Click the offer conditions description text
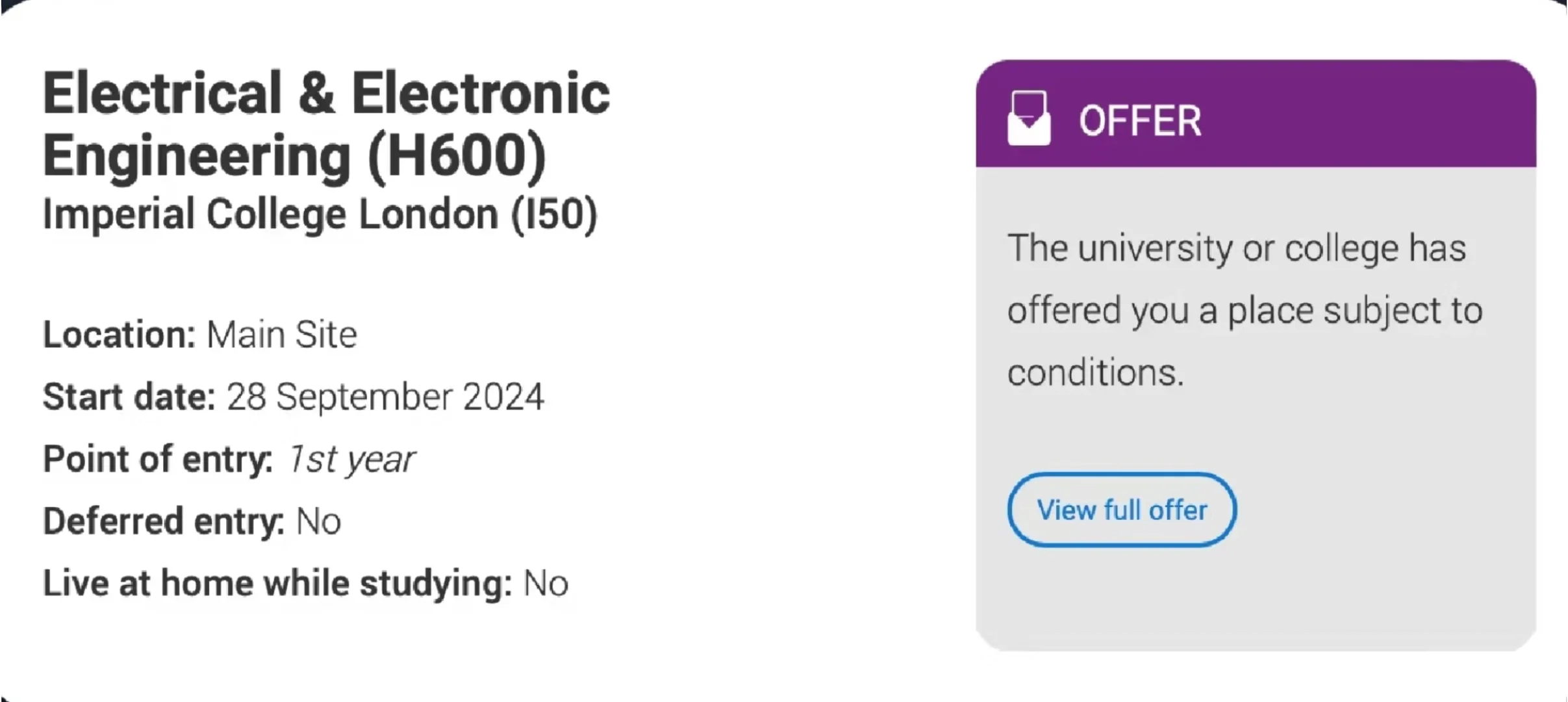This screenshot has width=1568, height=702. [1245, 310]
